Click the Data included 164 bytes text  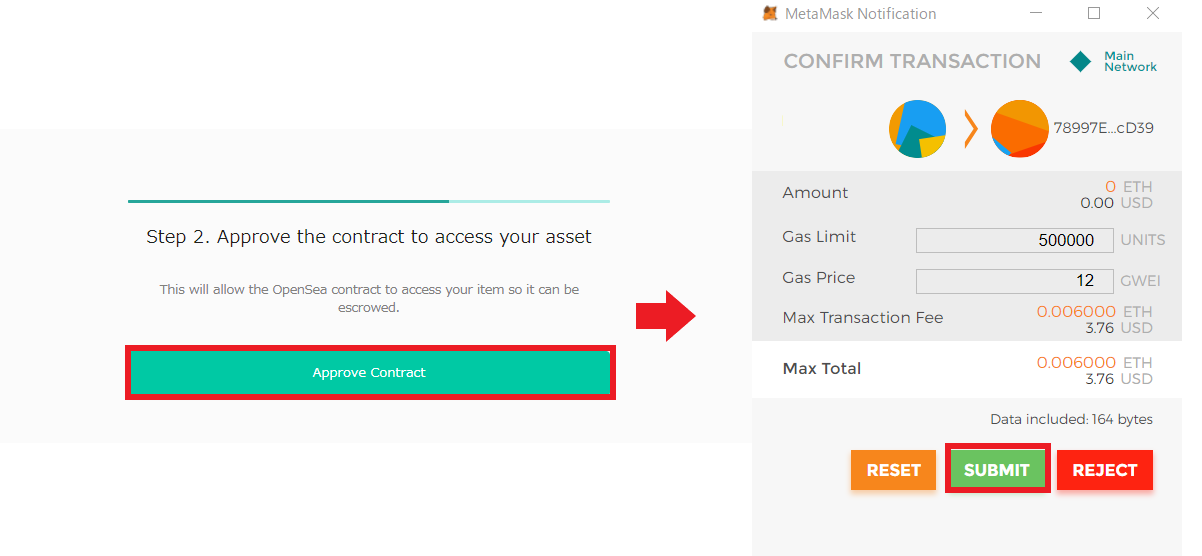click(x=1071, y=419)
